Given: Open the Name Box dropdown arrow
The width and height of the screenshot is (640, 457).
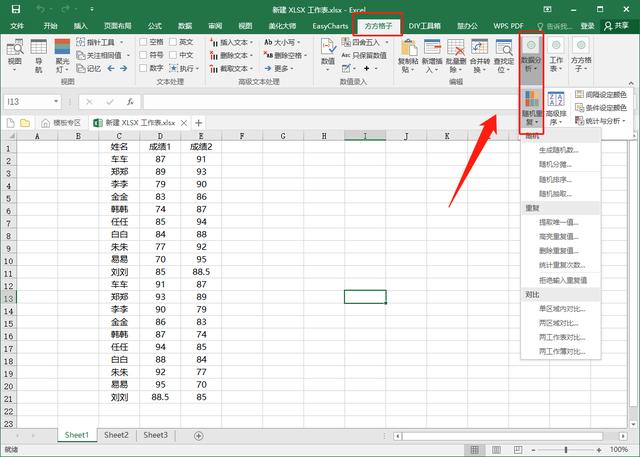Looking at the screenshot, I should pos(56,102).
